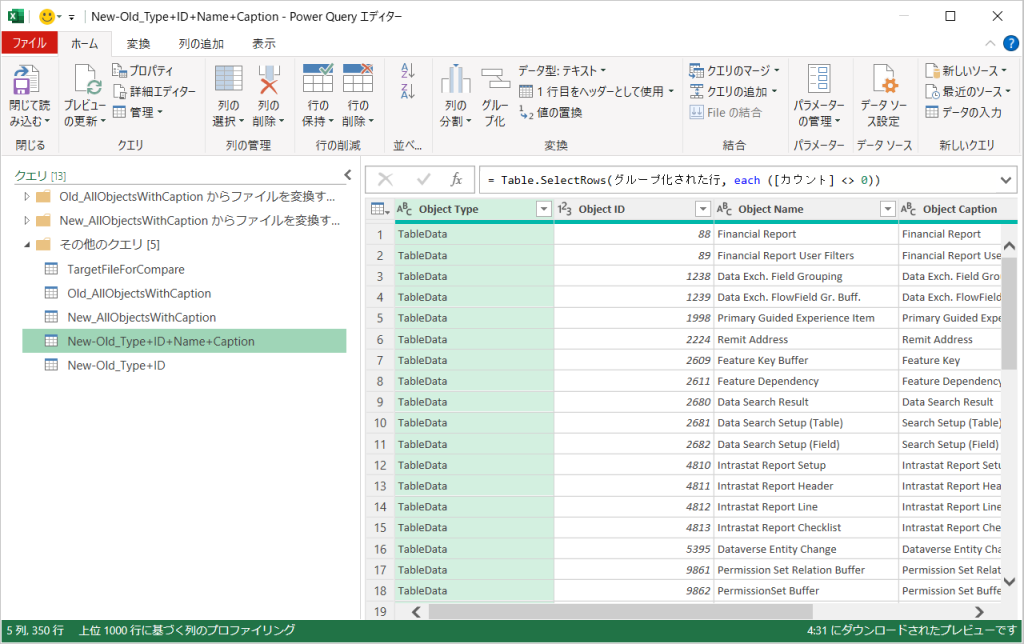Collapse その他のクエリ folder
Screen dimensions: 1024x644
[27, 244]
